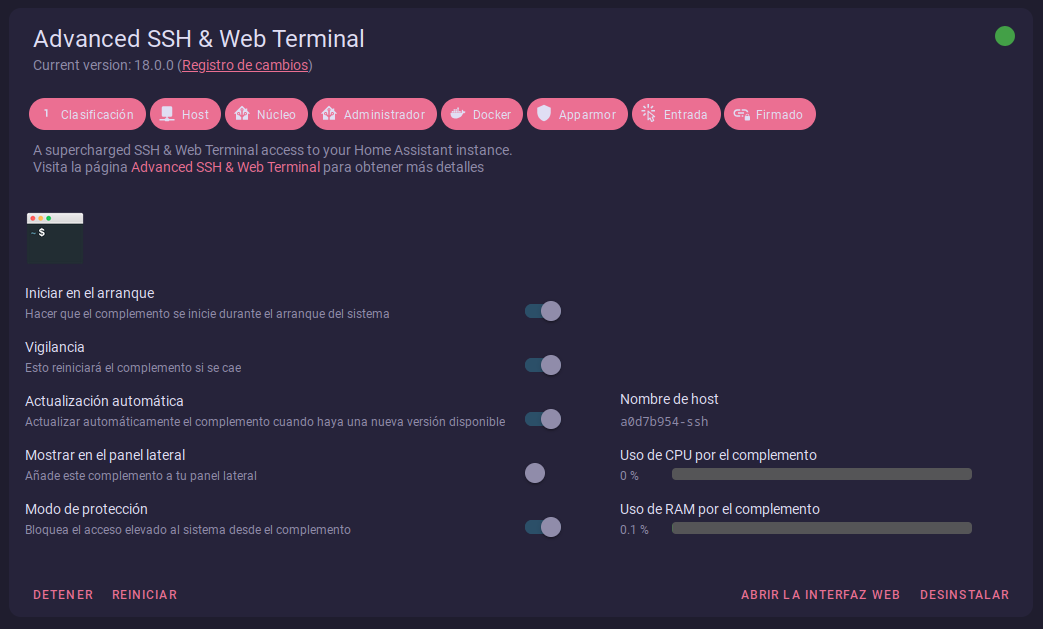Screen dimensions: 1043x629
Task: Click the Clasificación rating chip
Action: [87, 115]
